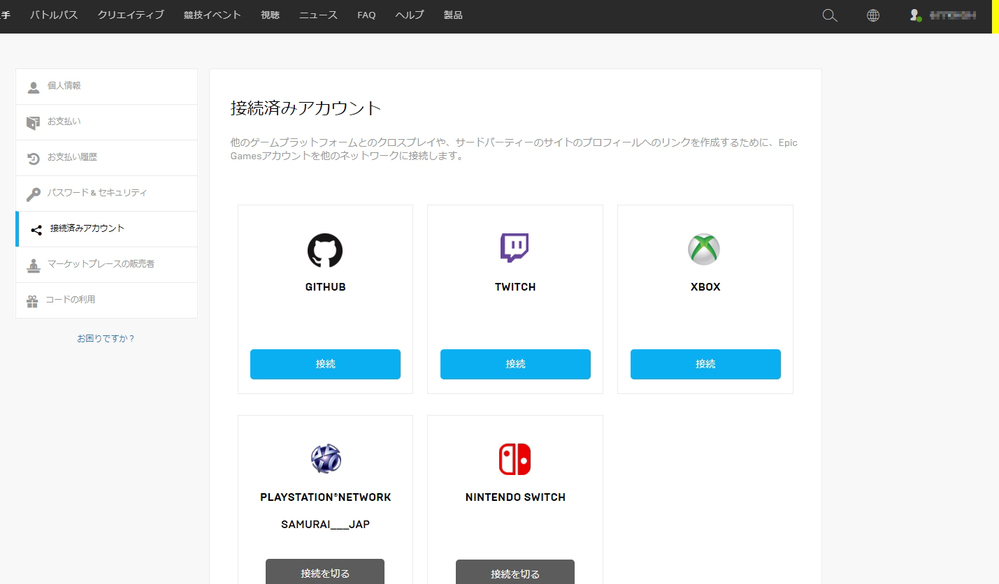Click the PLAYSTATION NETWORK card label

click(325, 497)
